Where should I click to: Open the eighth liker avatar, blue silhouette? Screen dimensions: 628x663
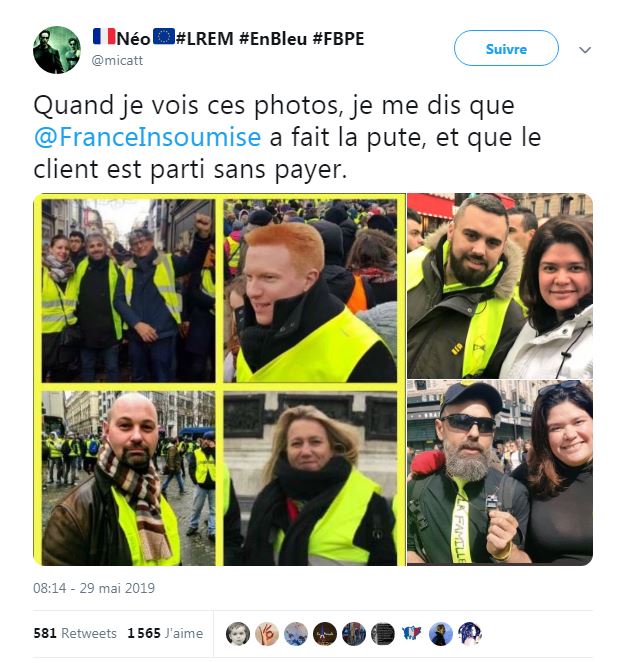441,634
